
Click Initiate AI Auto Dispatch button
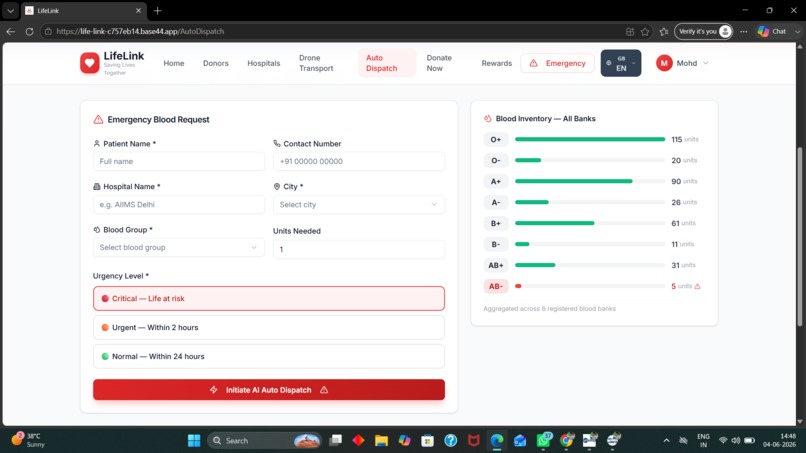point(269,390)
